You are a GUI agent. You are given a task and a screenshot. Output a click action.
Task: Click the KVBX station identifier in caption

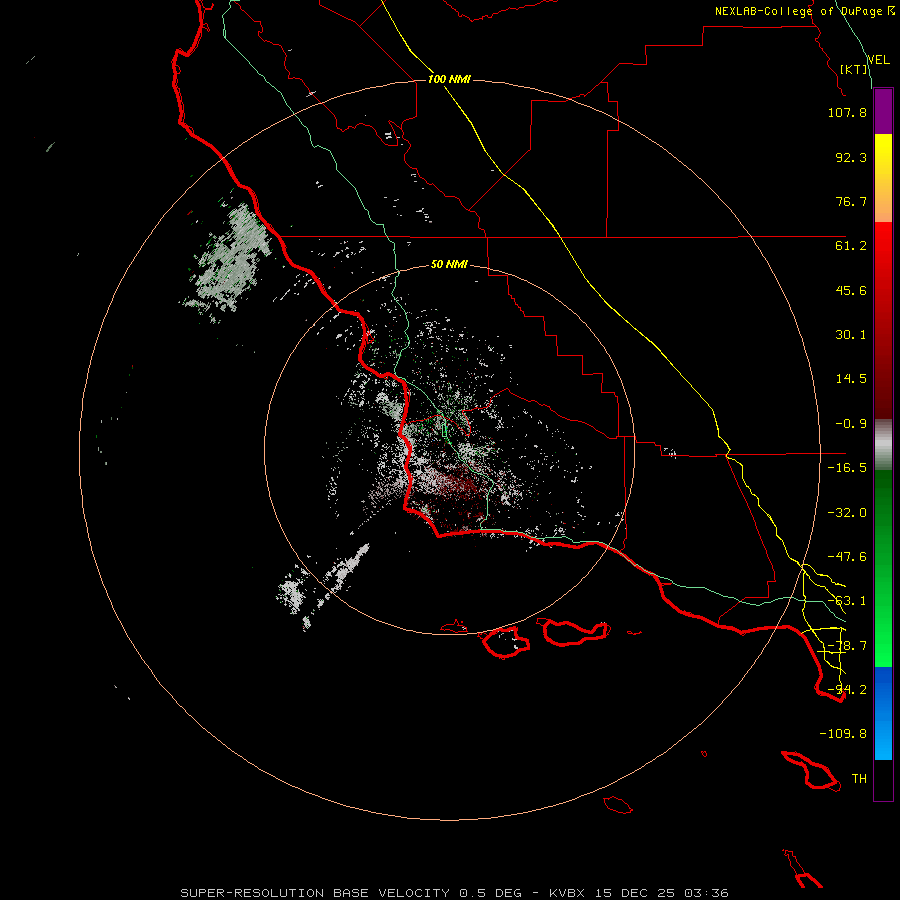(x=568, y=893)
